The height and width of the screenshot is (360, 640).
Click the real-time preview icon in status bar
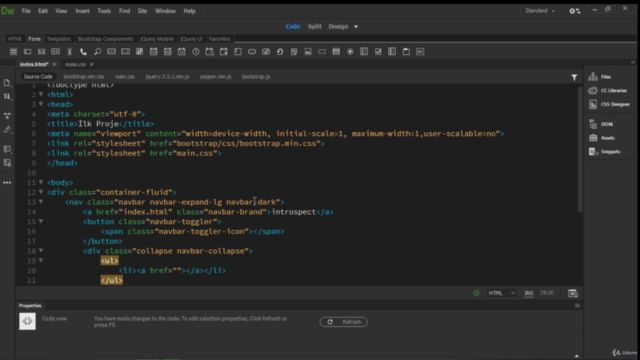(573, 293)
